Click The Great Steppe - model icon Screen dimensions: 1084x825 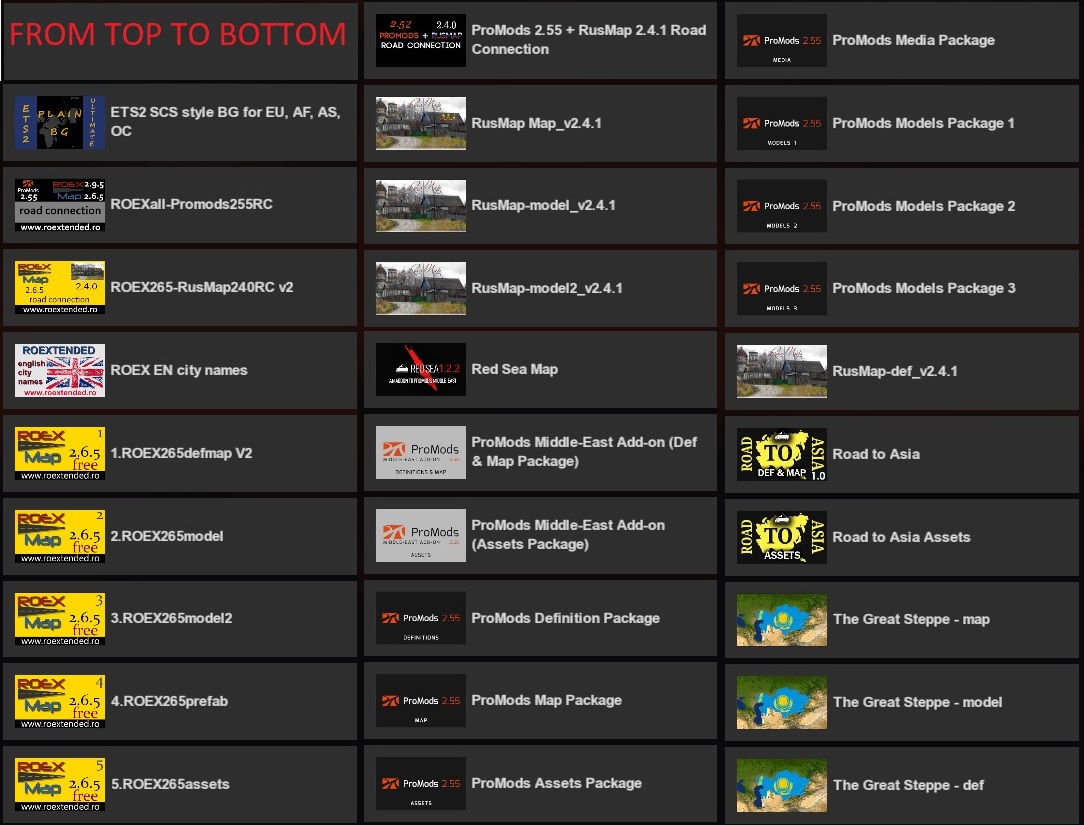point(782,703)
